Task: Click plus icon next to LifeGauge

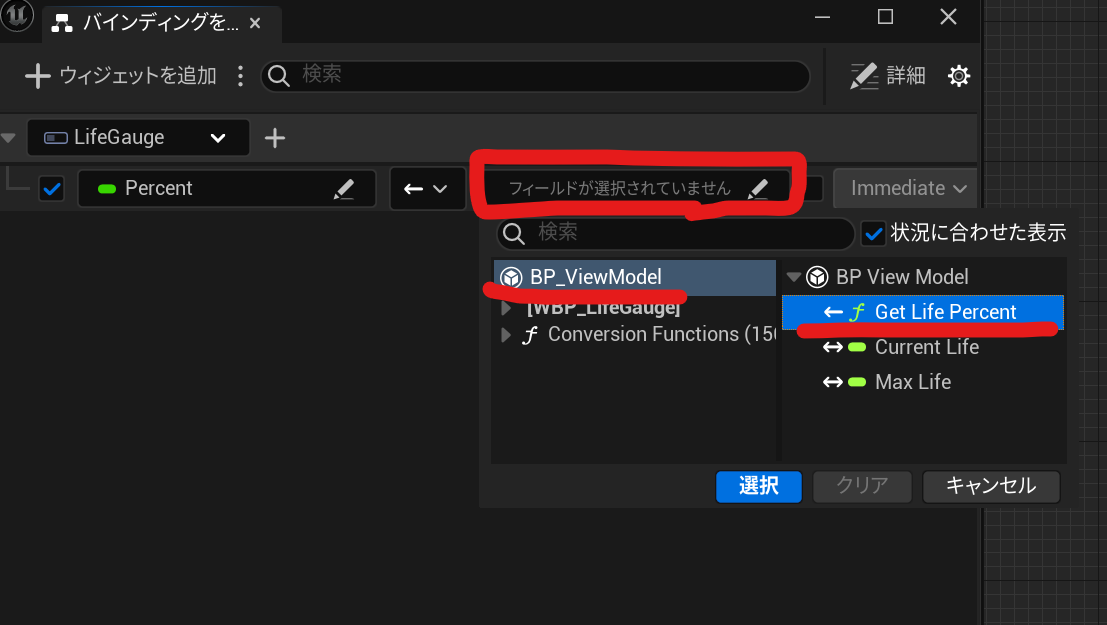Action: [275, 138]
